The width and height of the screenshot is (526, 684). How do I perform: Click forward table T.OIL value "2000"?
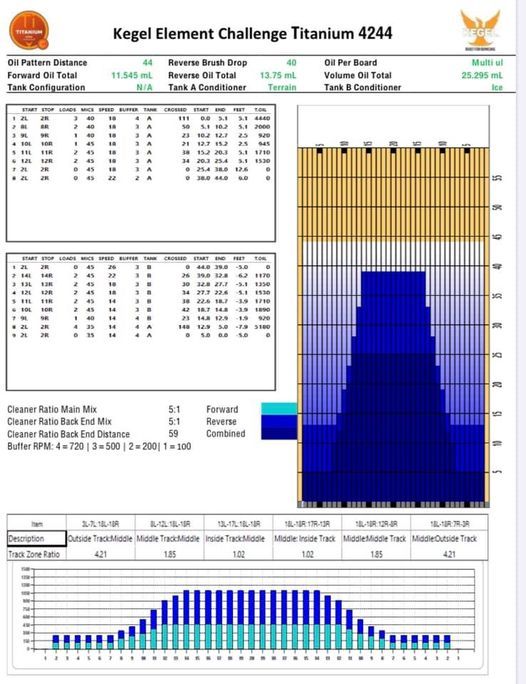262,127
